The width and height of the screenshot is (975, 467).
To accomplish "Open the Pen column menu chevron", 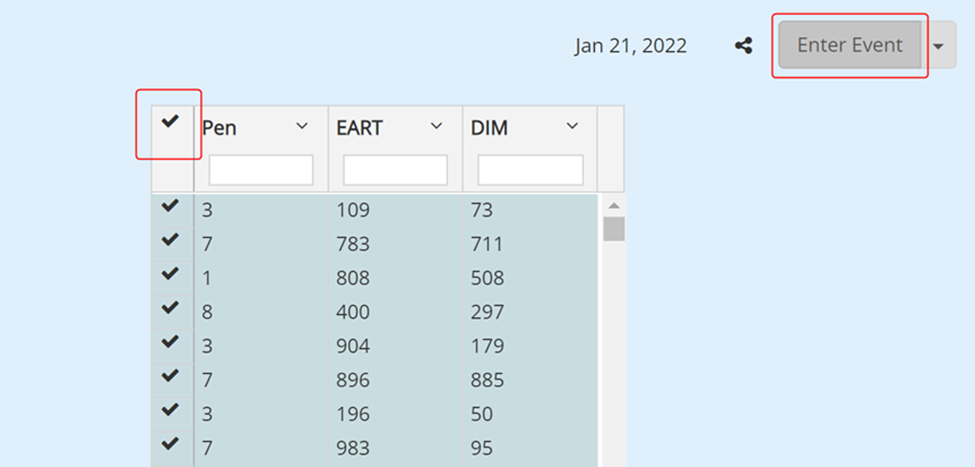I will pos(302,126).
